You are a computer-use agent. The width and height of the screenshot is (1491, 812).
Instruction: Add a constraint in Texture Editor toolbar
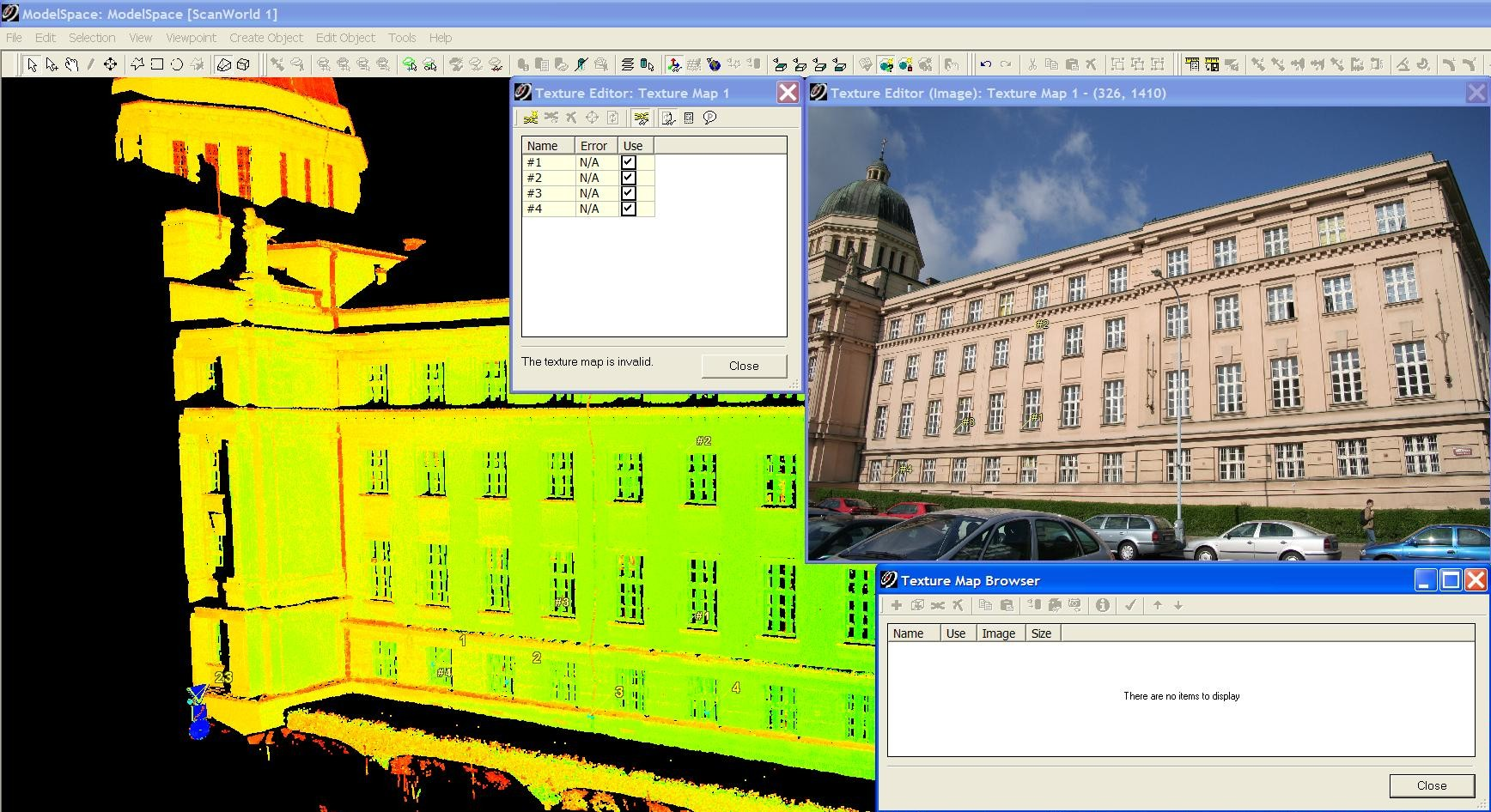pos(531,118)
